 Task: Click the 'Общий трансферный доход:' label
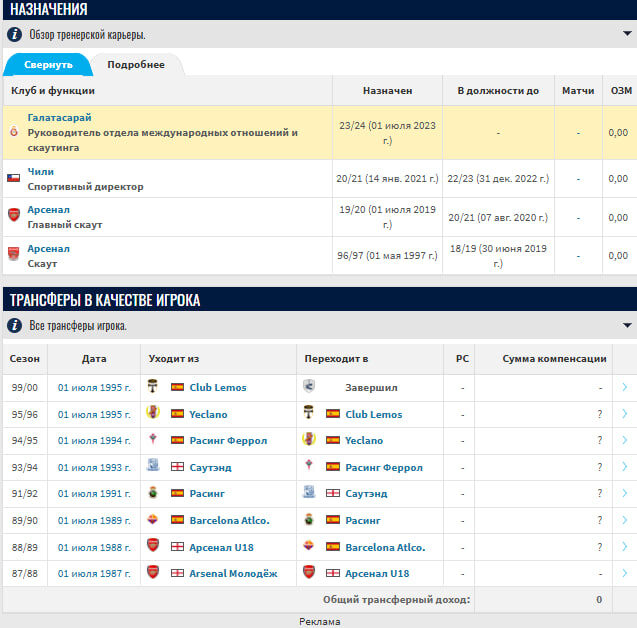(x=396, y=600)
